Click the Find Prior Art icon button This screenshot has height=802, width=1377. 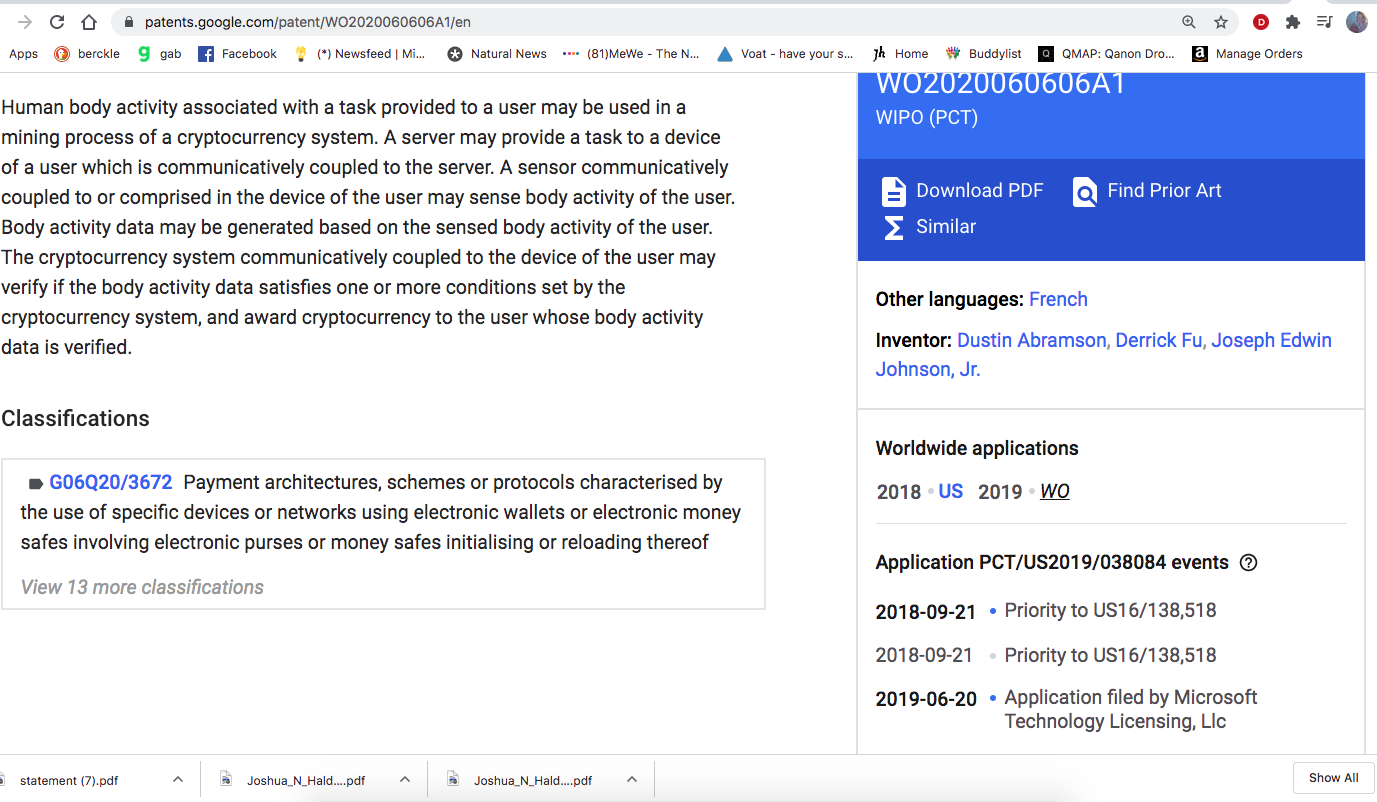click(1085, 191)
